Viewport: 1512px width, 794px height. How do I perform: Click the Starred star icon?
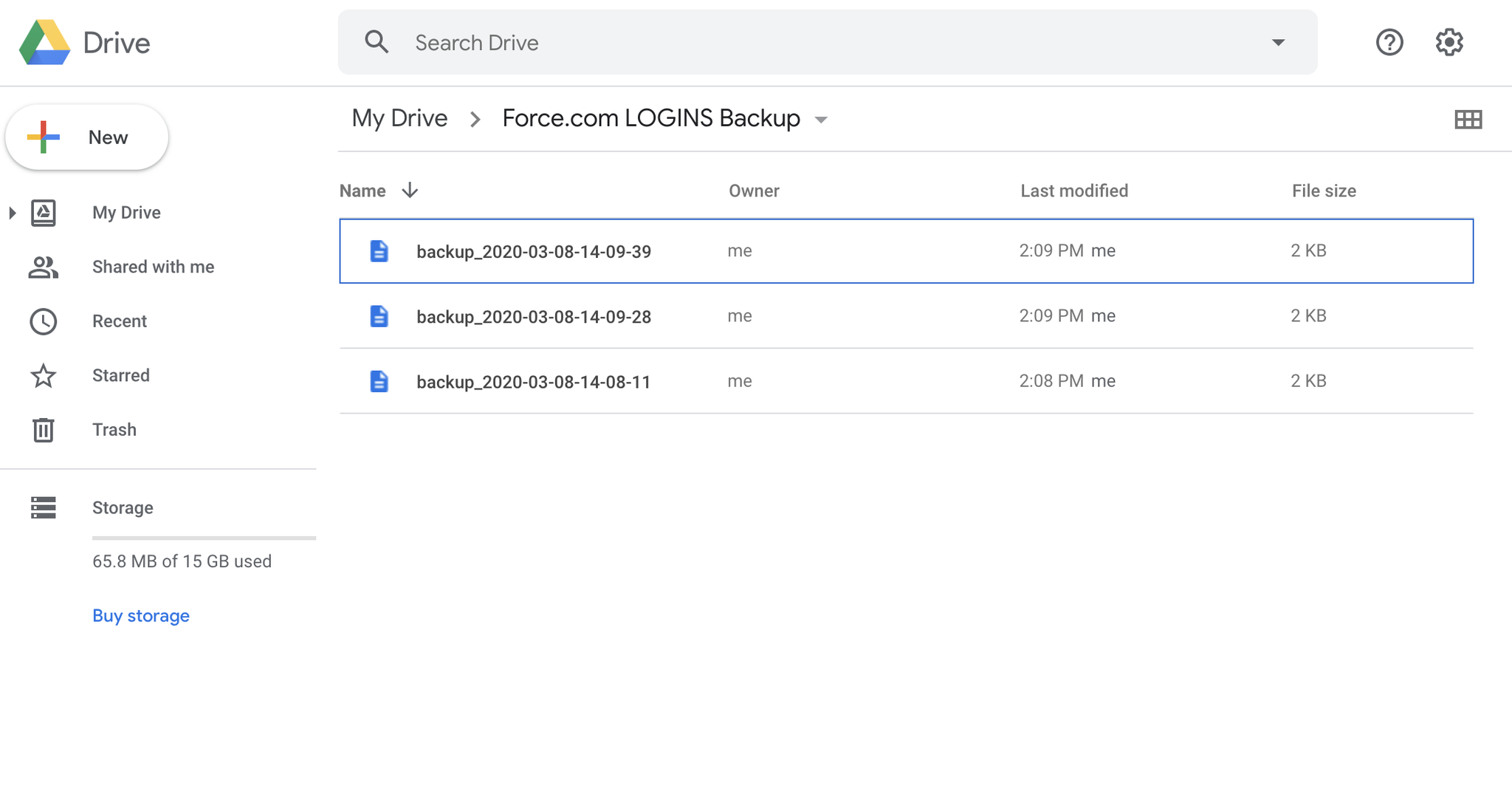click(44, 375)
